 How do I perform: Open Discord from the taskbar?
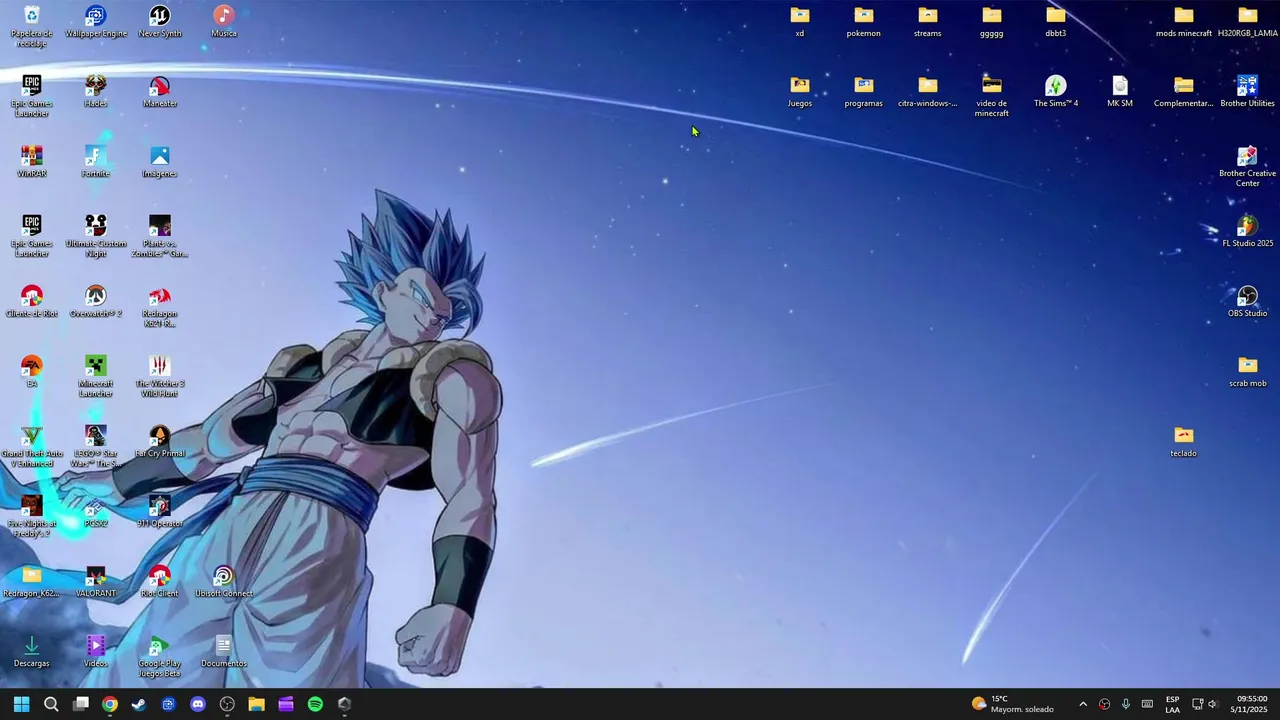pyautogui.click(x=198, y=704)
